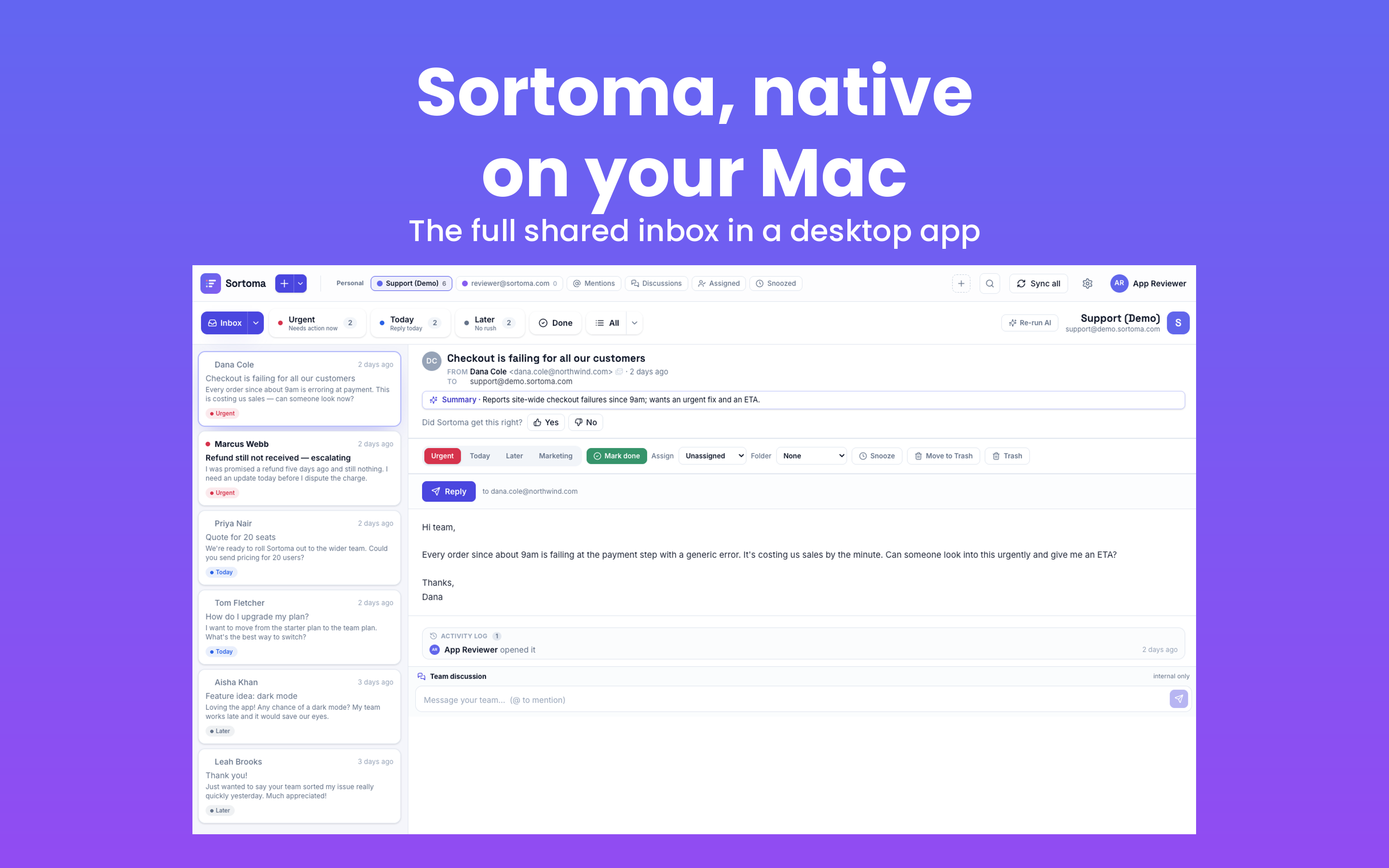Open Tom Fletcher's upgrade plan email
This screenshot has width=1389, height=868.
pos(300,627)
